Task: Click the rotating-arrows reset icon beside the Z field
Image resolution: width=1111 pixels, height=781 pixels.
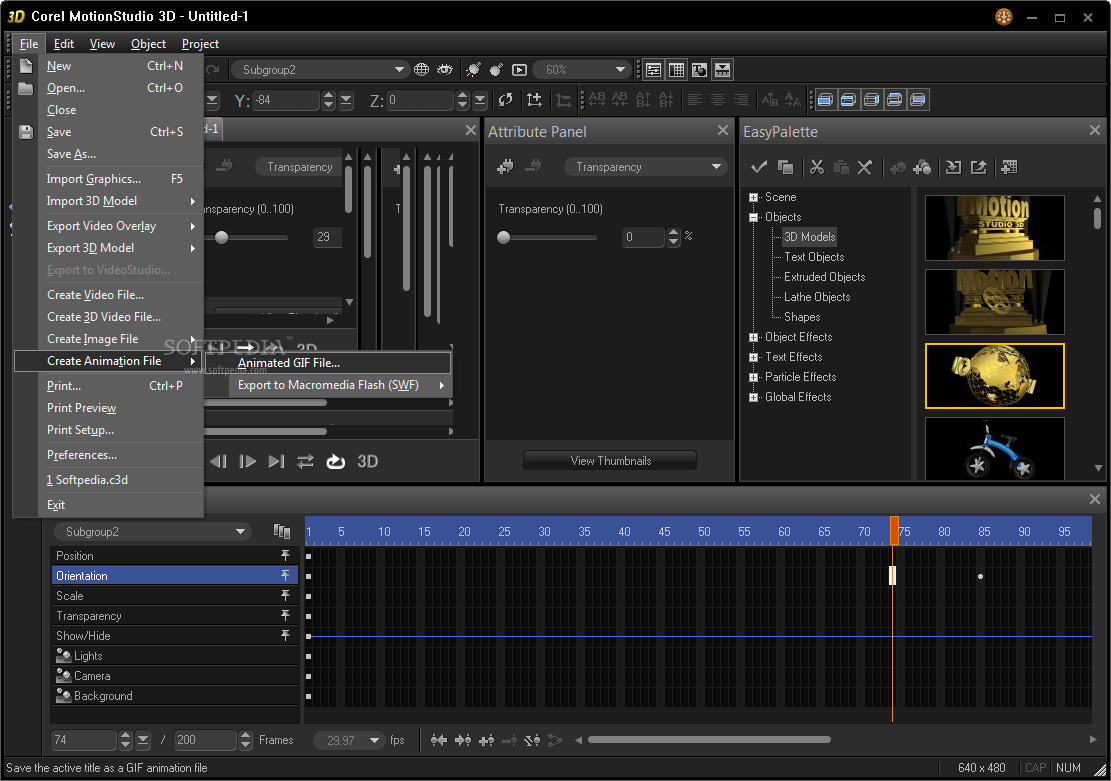Action: pos(505,100)
